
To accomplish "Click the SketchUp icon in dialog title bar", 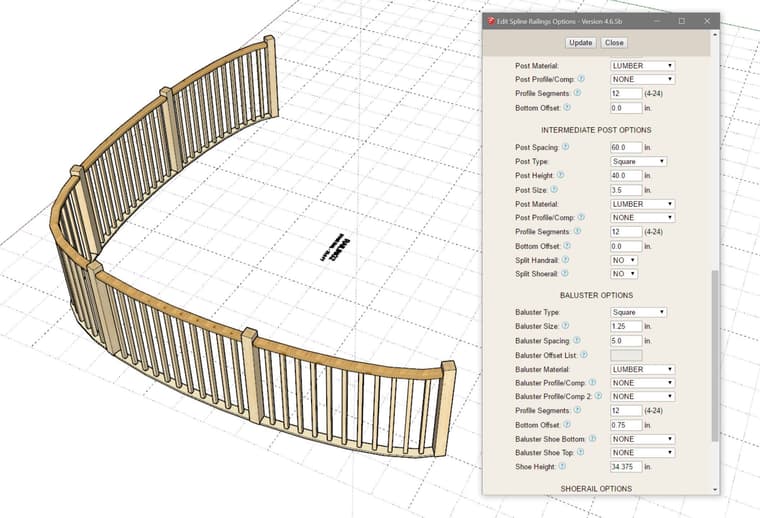I will 491,21.
